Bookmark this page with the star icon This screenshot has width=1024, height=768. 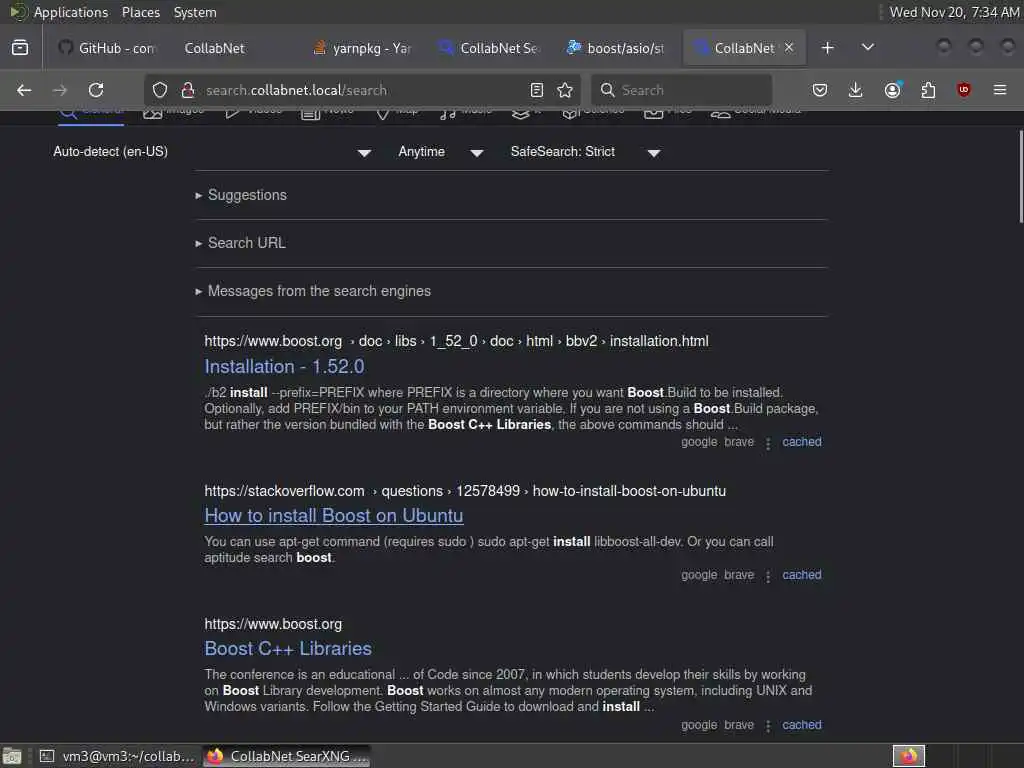tap(565, 90)
